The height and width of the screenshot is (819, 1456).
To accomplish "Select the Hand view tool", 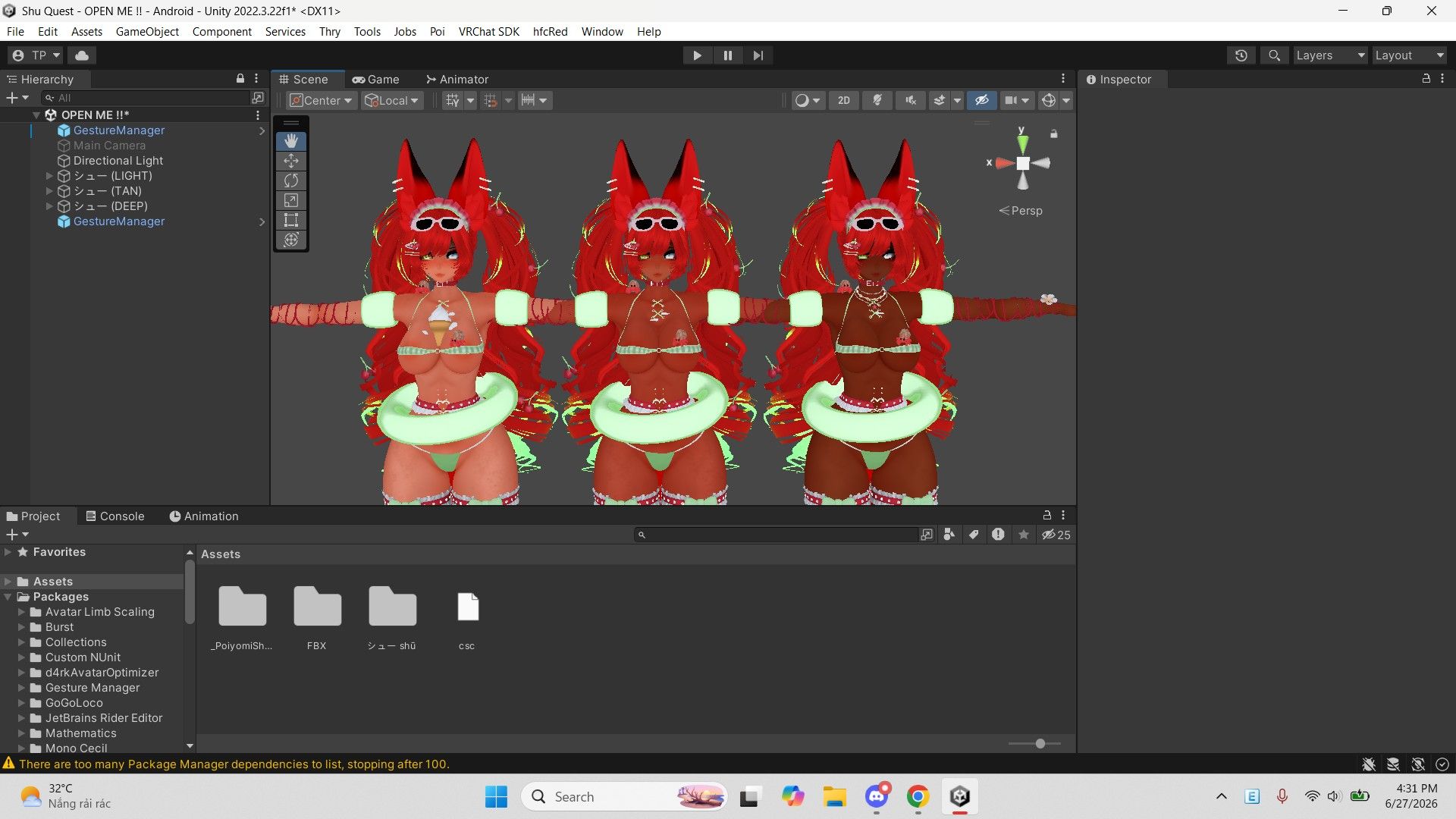I will 291,141.
